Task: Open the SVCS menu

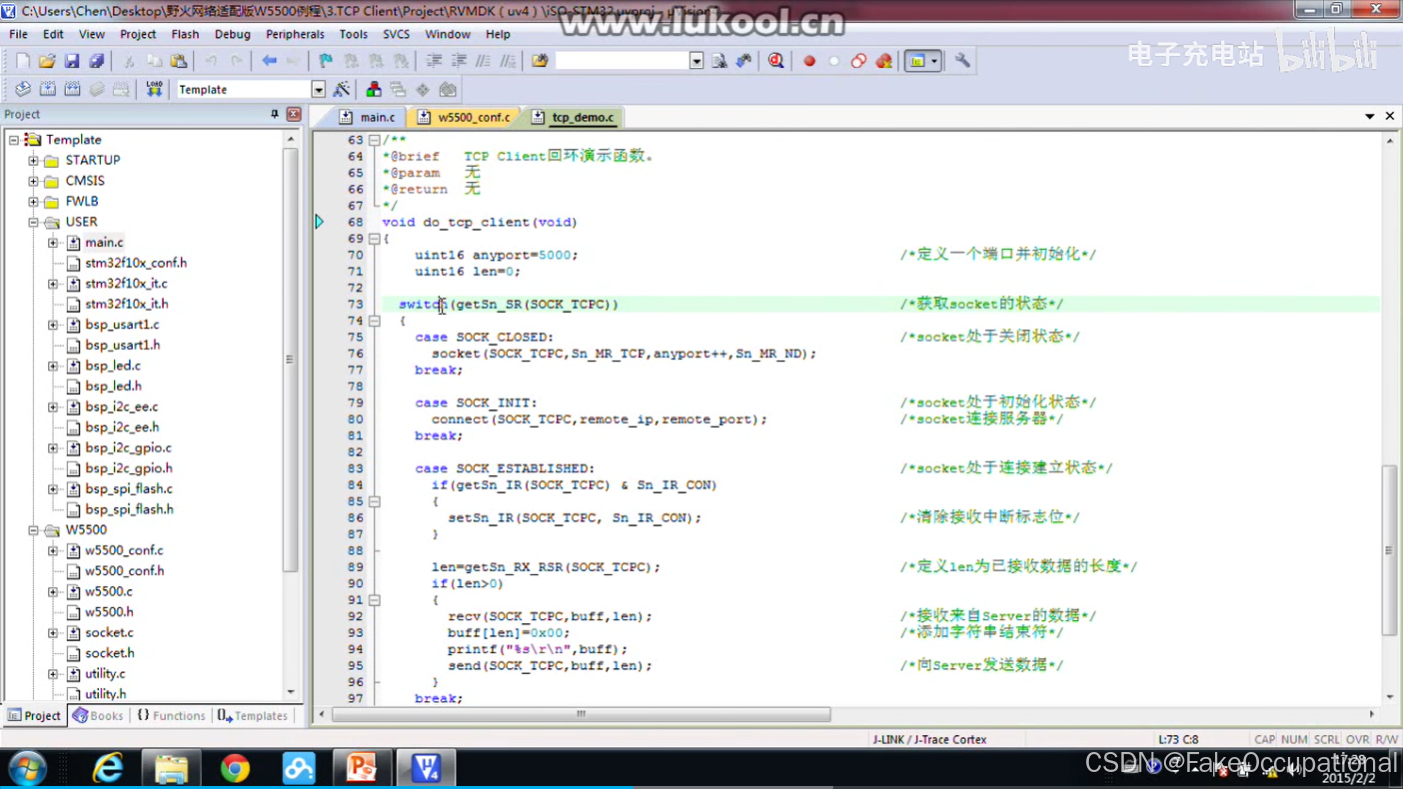Action: click(x=396, y=34)
